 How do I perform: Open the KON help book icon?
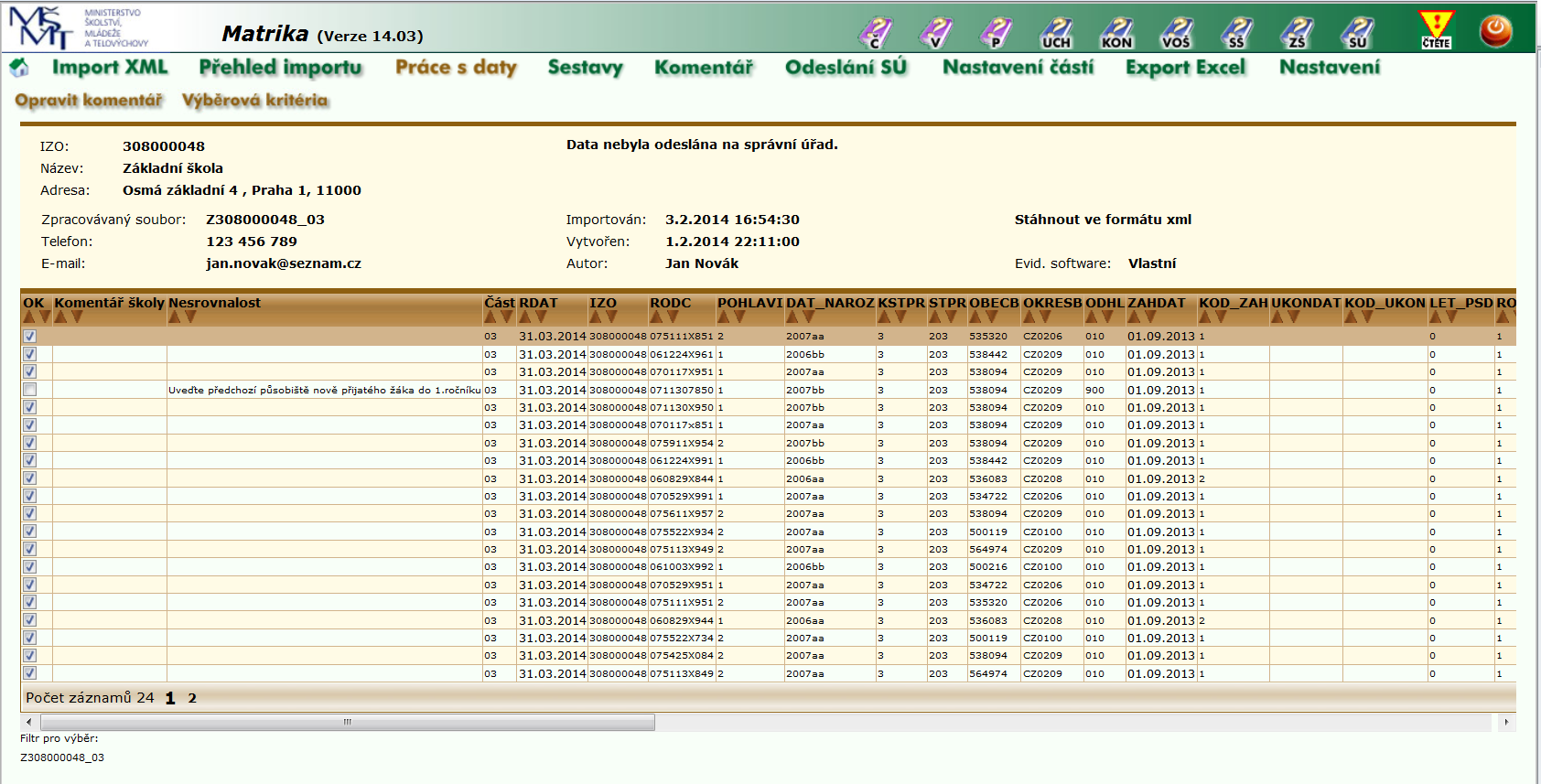pyautogui.click(x=1116, y=32)
